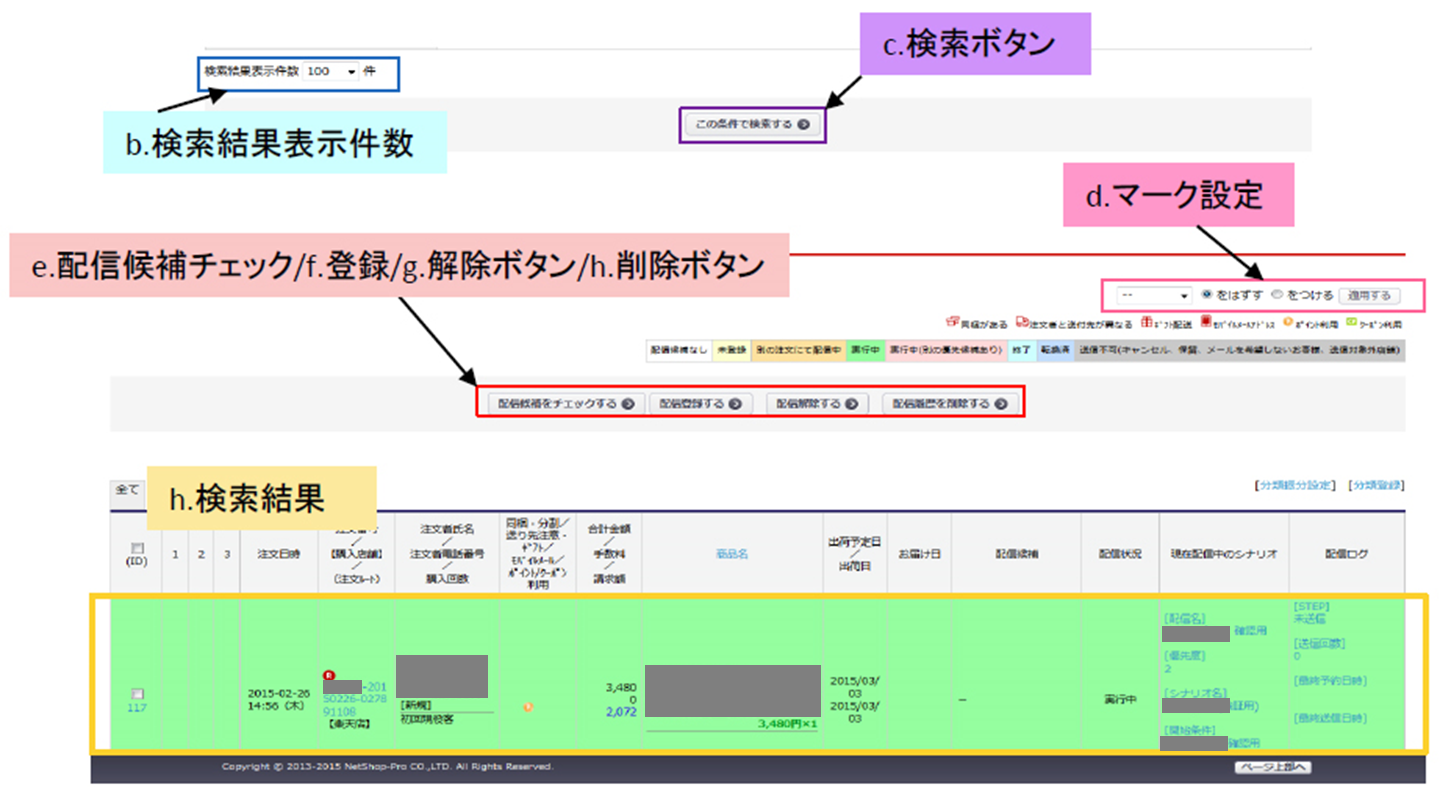Click the coupon use (クーポン利用) legend icon
Viewport: 1440px width, 793px height.
tap(1351, 323)
